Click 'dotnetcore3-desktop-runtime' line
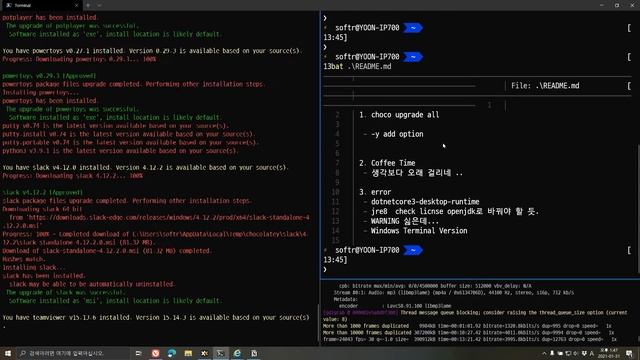Image resolution: width=640 pixels, height=360 pixels. pos(425,202)
